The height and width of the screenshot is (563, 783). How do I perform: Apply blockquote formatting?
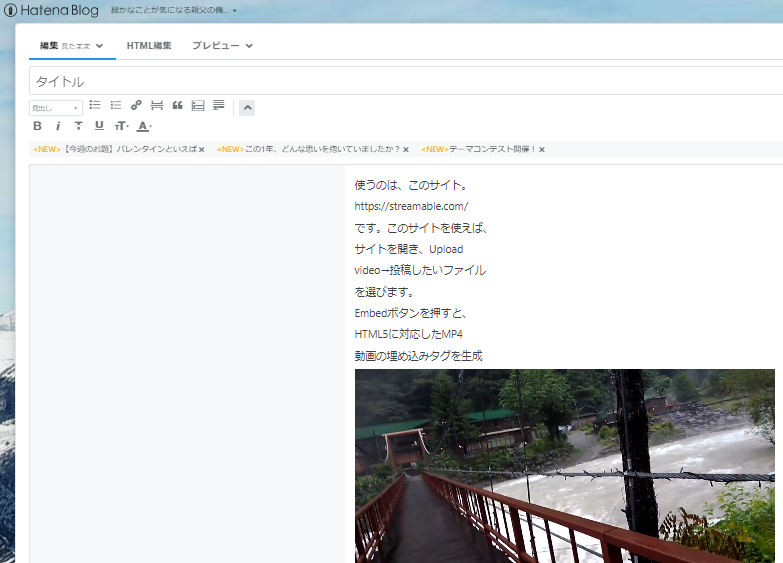point(177,105)
